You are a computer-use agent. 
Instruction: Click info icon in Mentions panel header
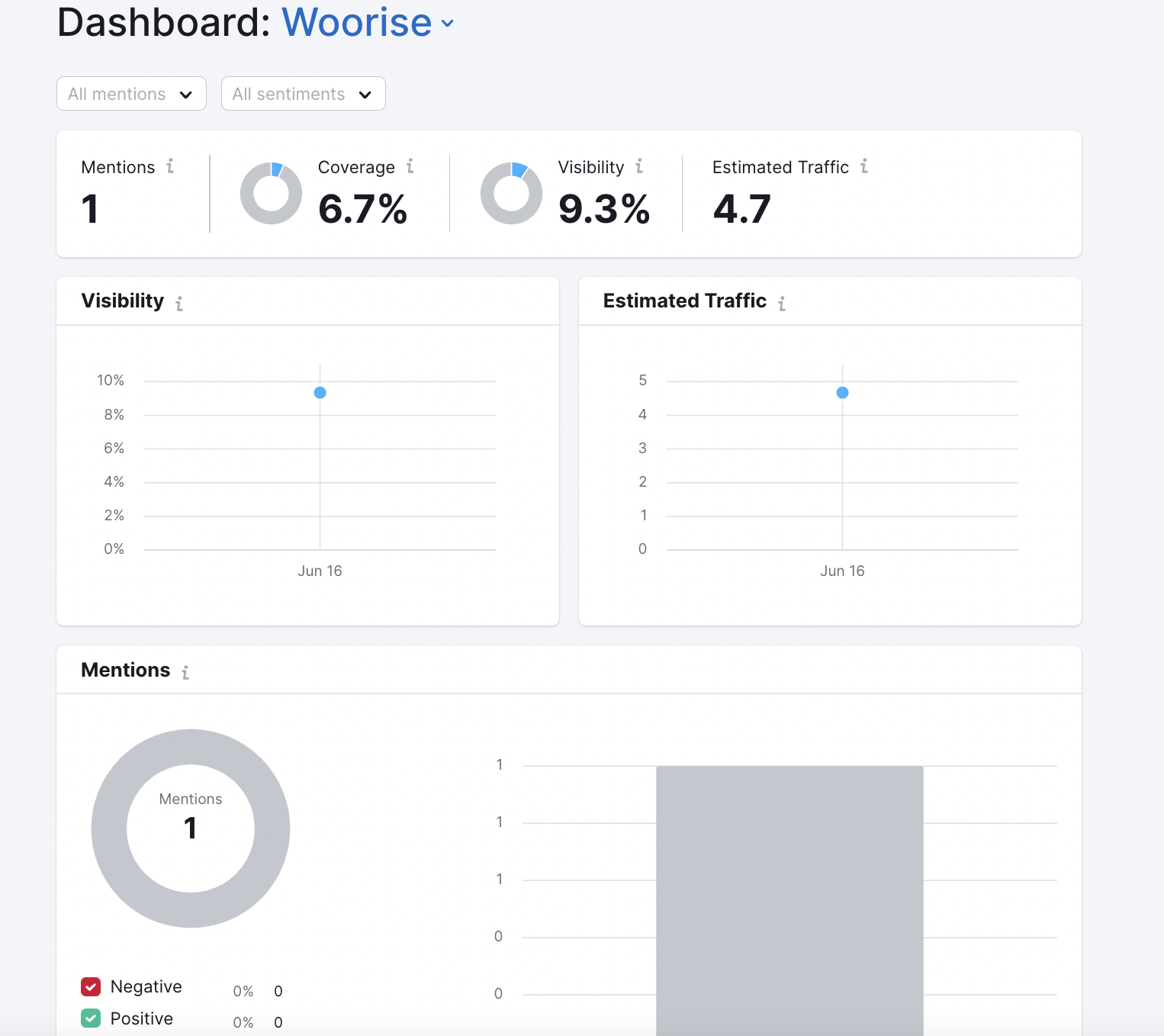coord(185,672)
